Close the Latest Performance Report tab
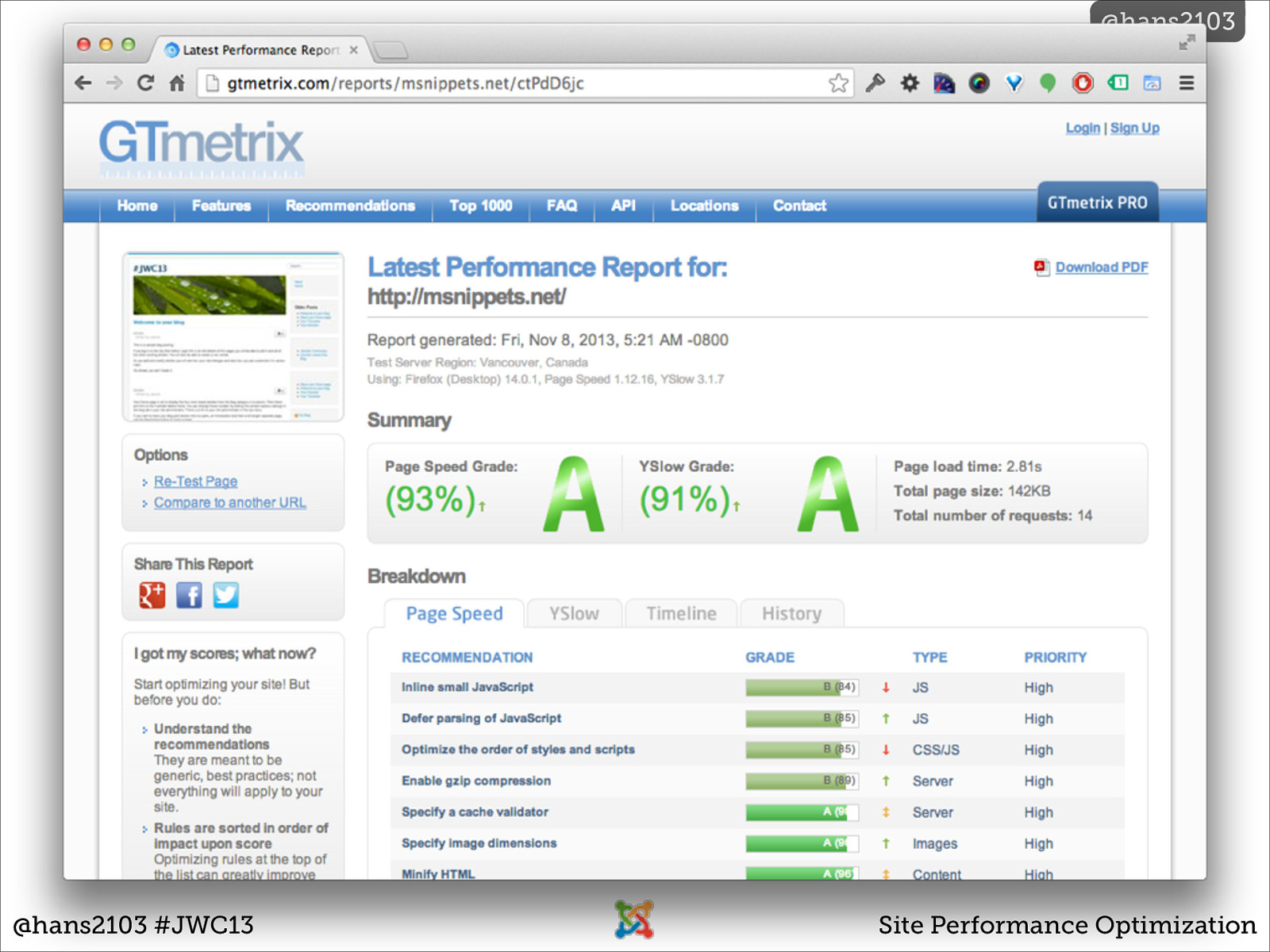The image size is (1270, 952). tap(354, 50)
